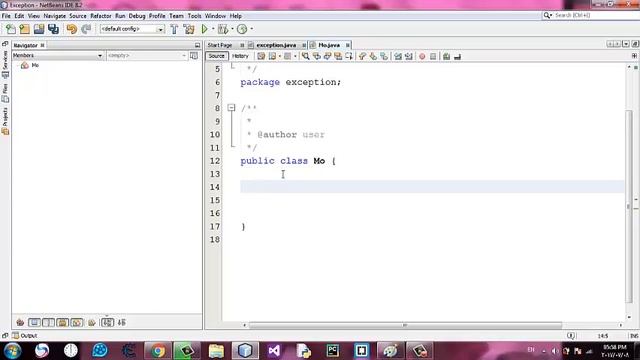Toggle Highlight Search in editor toolbar

[x=338, y=56]
